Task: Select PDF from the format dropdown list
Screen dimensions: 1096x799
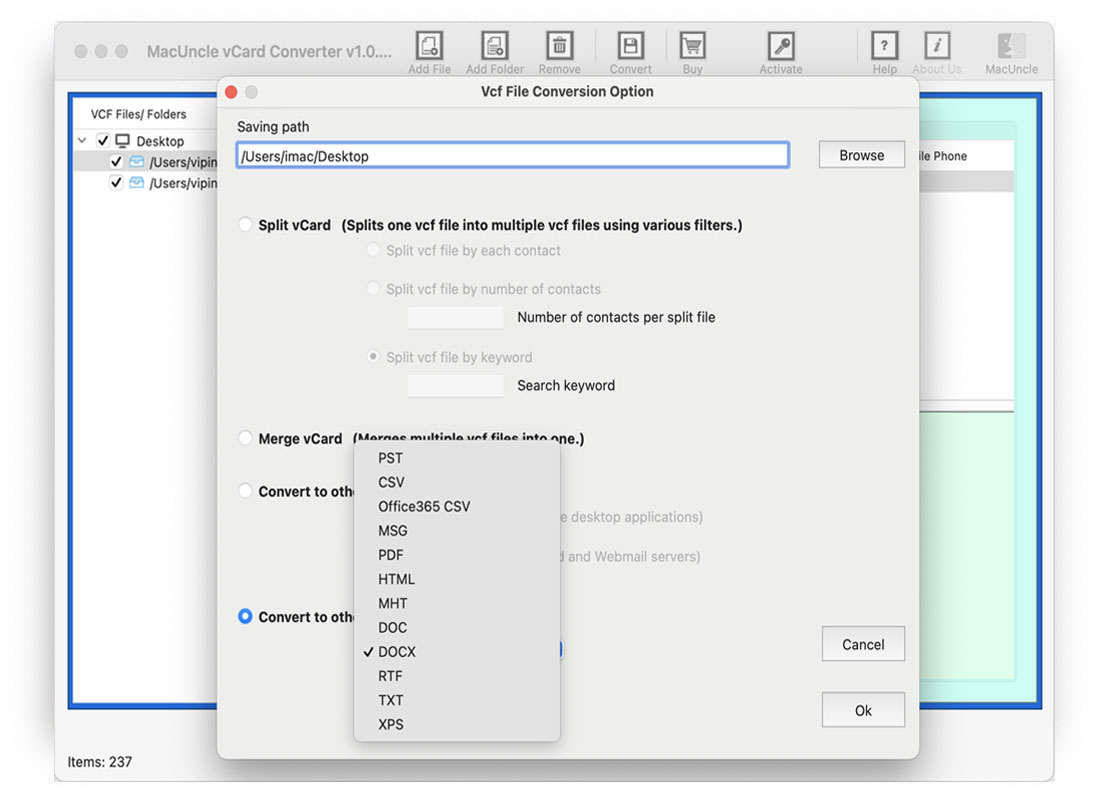Action: coord(389,555)
